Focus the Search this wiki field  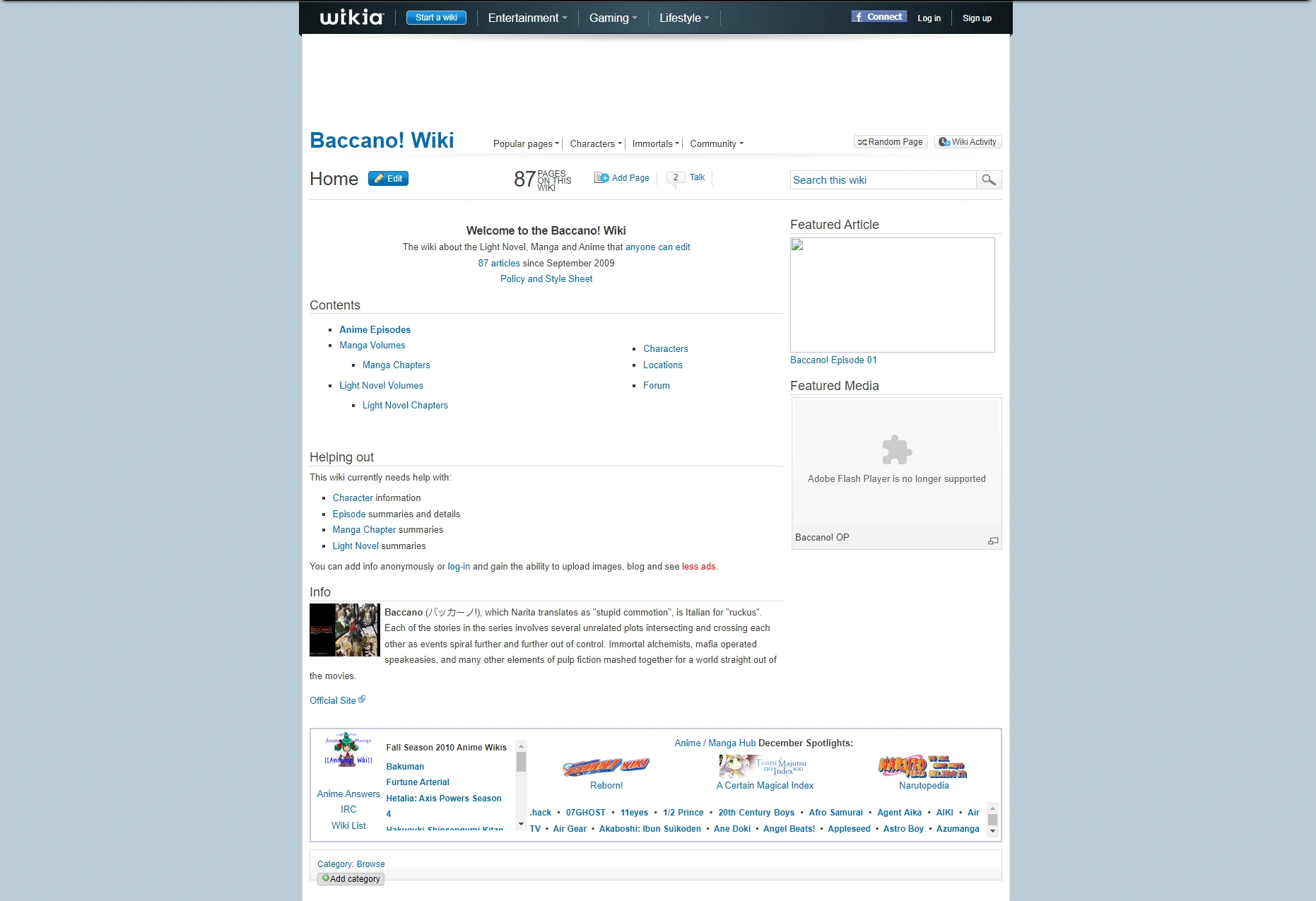click(x=883, y=180)
